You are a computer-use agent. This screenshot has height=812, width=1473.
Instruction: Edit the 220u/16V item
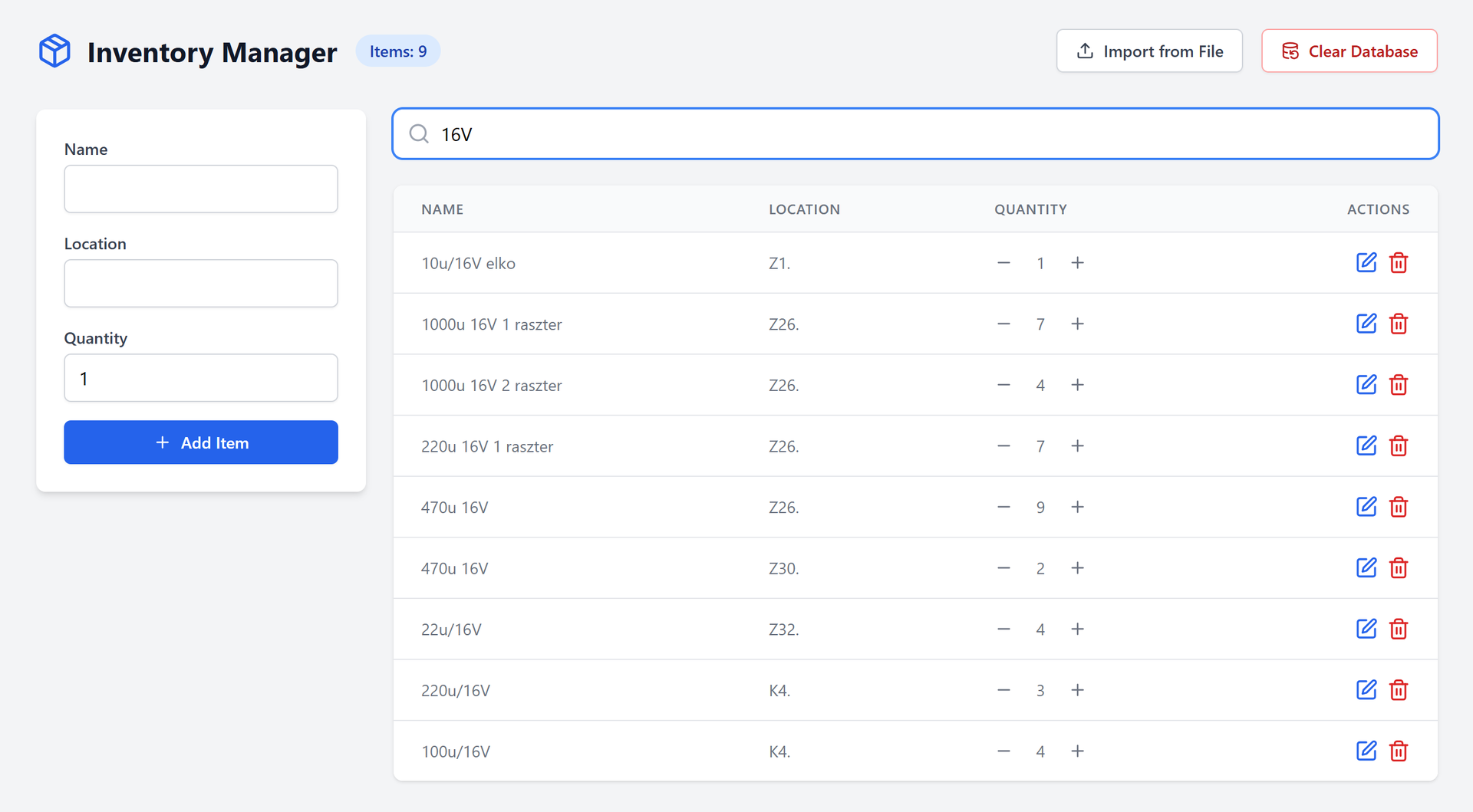point(1366,690)
